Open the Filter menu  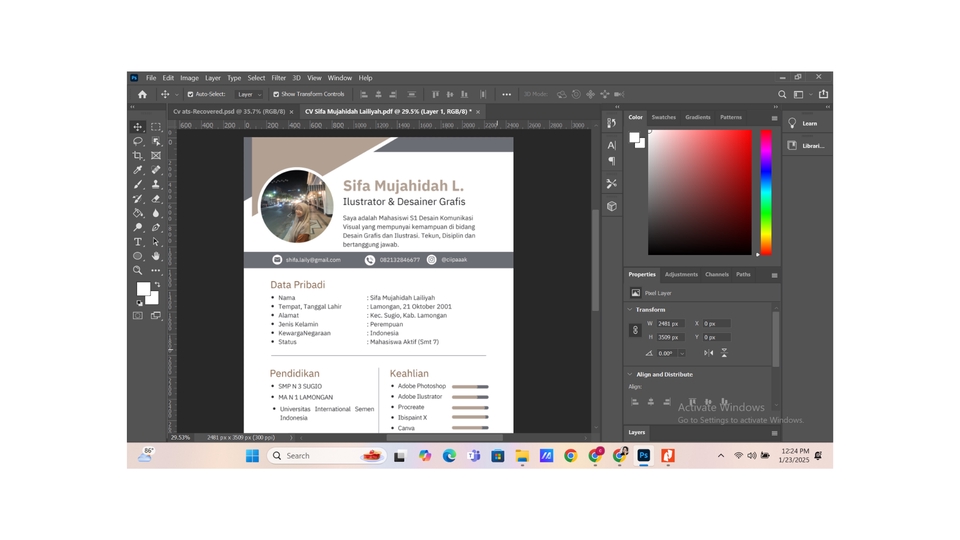(x=279, y=78)
